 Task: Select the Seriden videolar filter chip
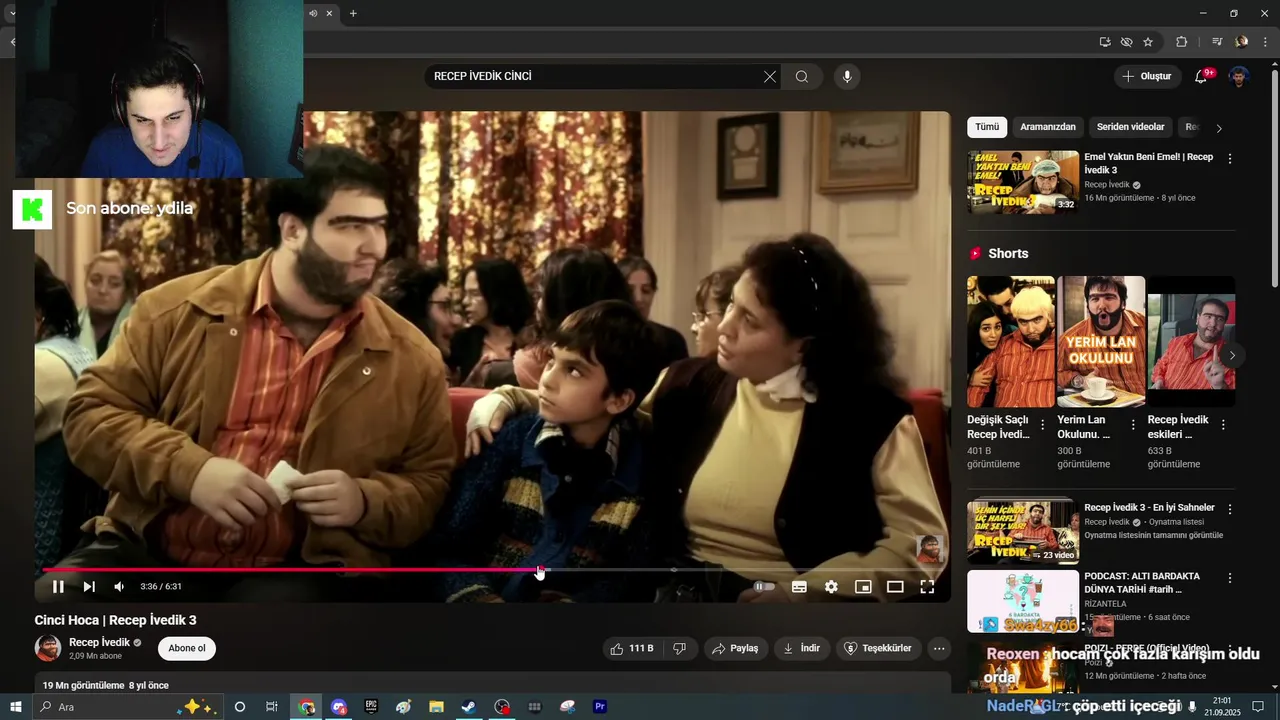click(x=1130, y=127)
